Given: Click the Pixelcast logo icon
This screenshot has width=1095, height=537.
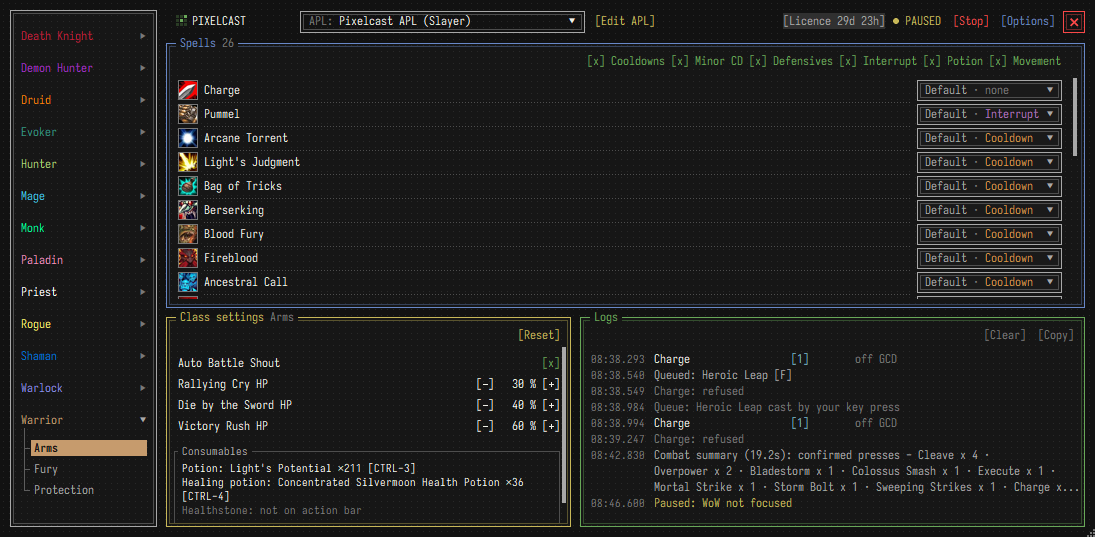Looking at the screenshot, I should tap(182, 21).
